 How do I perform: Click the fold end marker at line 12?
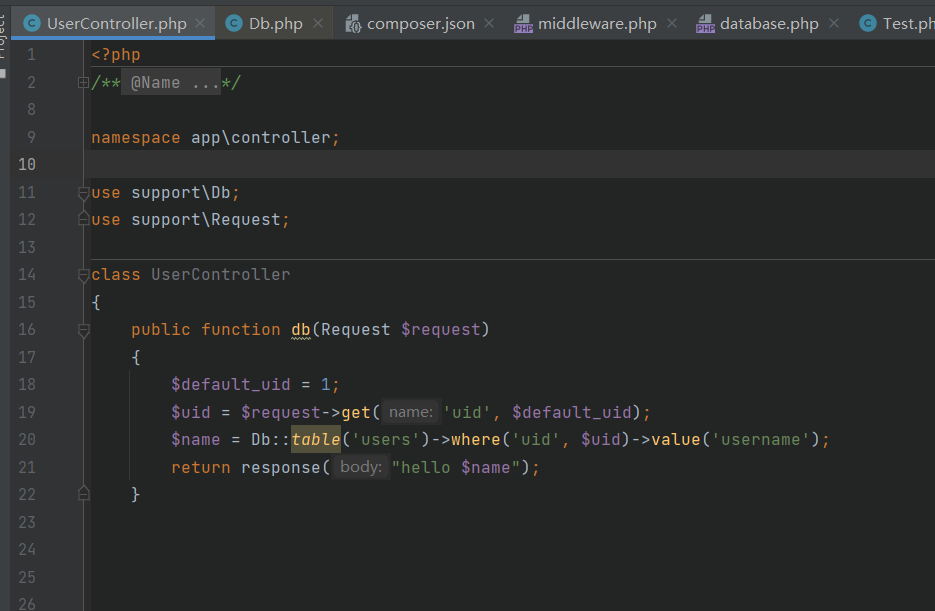pyautogui.click(x=83, y=219)
